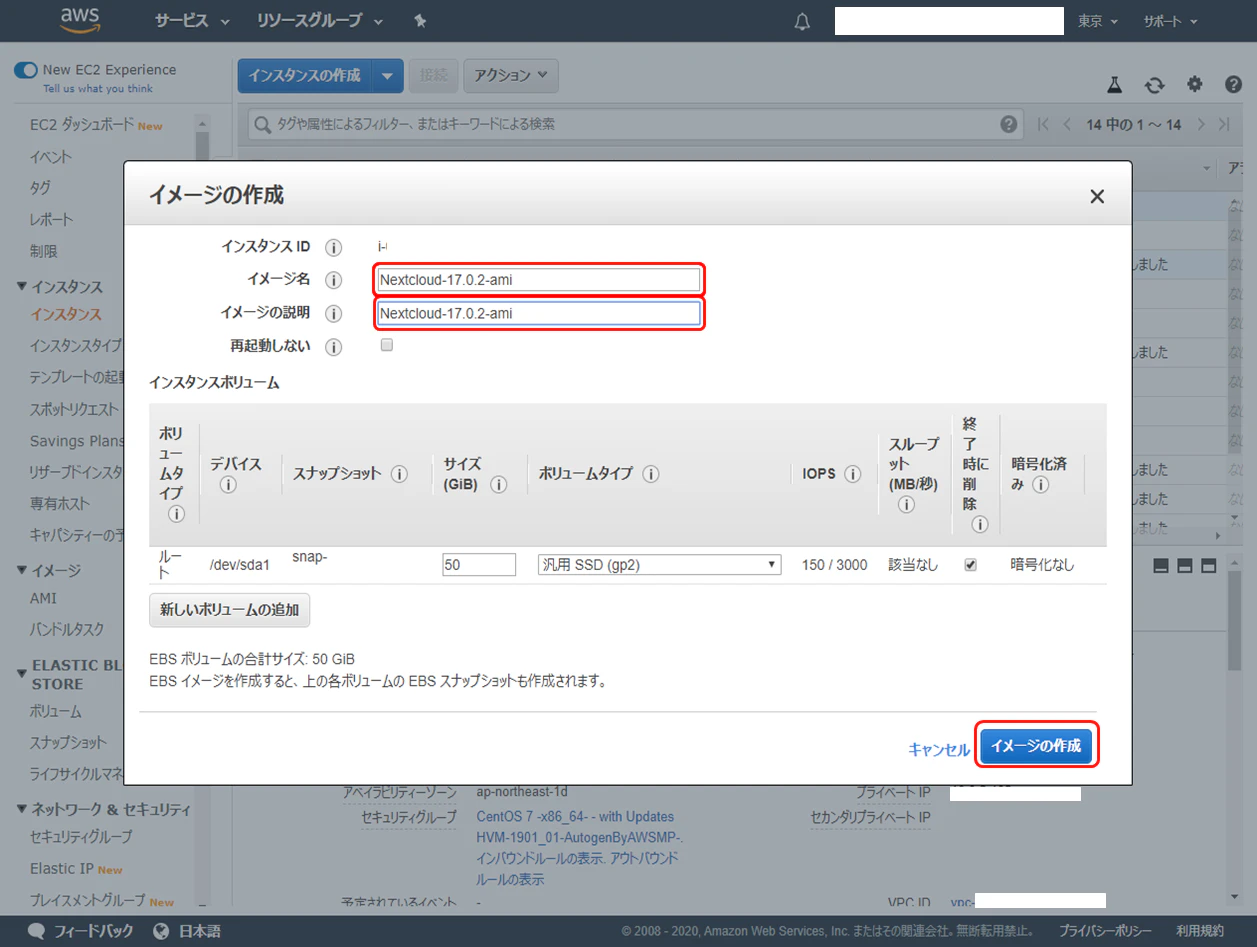Open EC2 ダッシュボード in sidebar
1257x947 pixels.
point(84,126)
